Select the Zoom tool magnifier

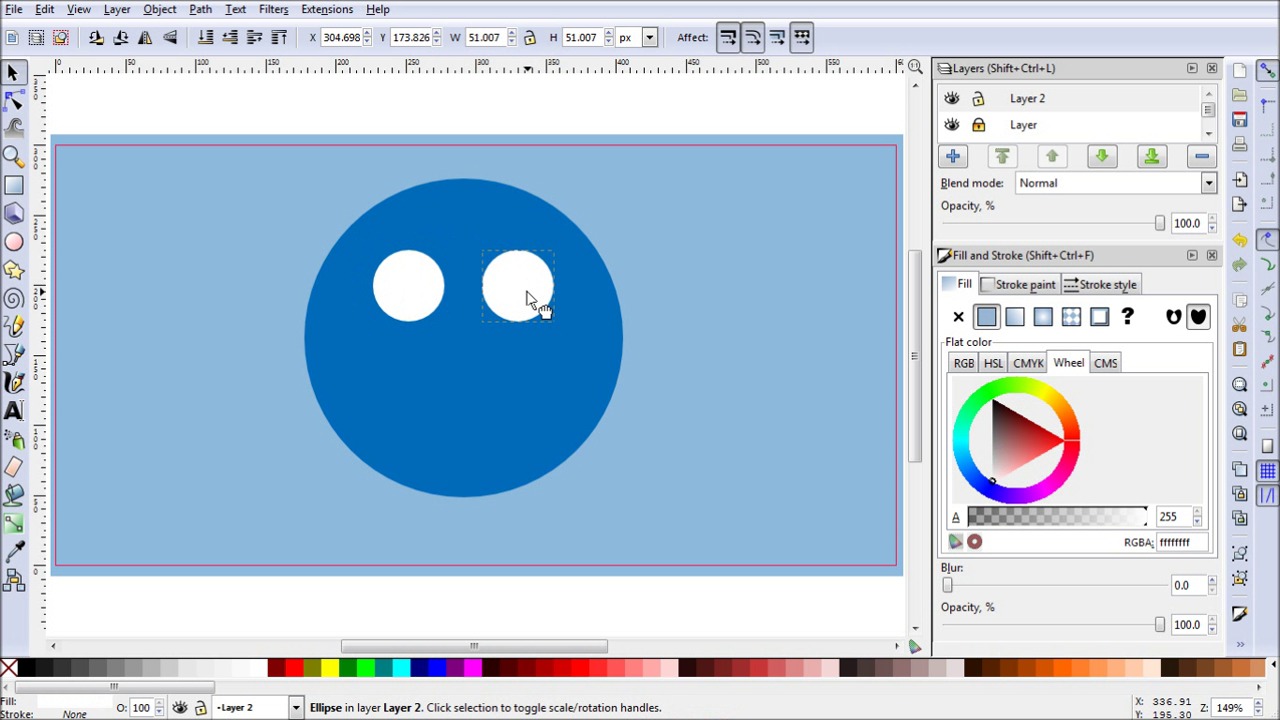point(14,156)
